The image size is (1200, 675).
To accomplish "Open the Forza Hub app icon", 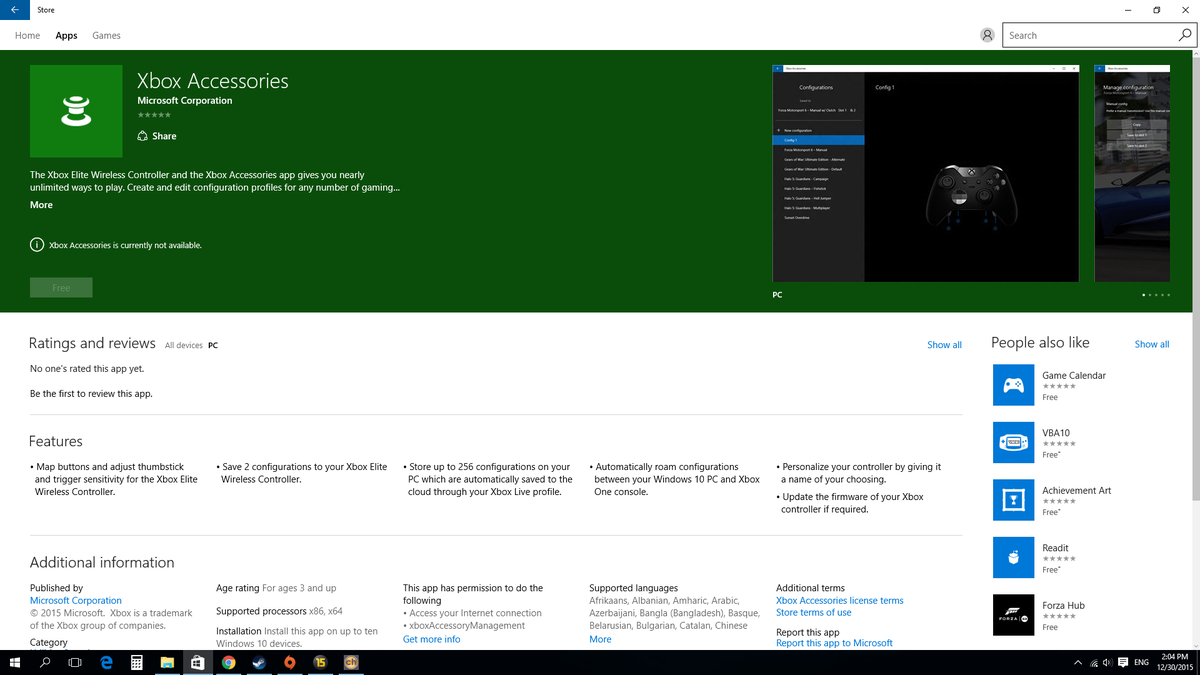I will pos(1013,615).
